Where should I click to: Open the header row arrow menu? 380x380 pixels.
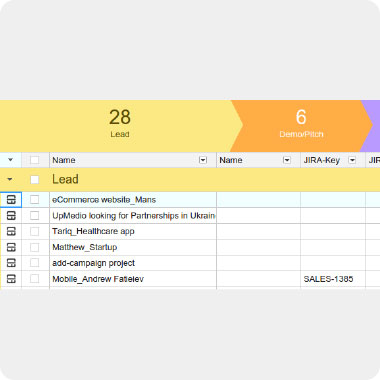point(10,160)
